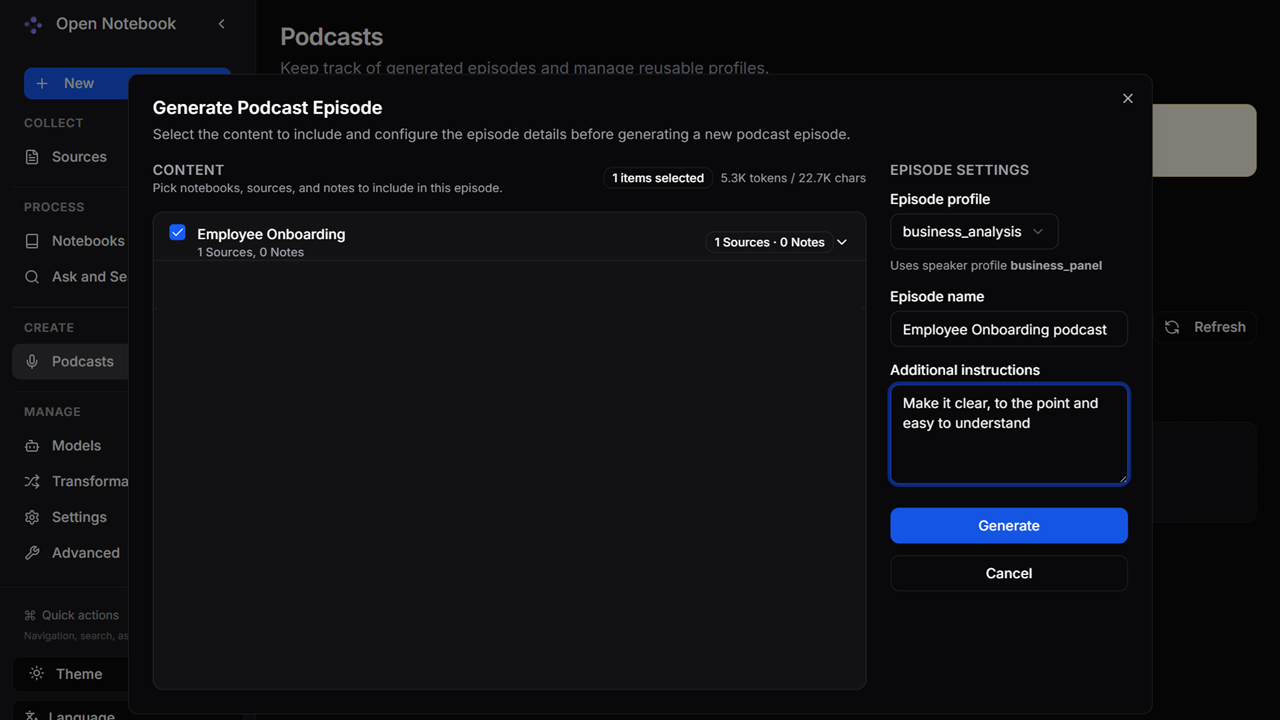Click the Podcasts page heading
The height and width of the screenshot is (720, 1280).
coord(331,37)
